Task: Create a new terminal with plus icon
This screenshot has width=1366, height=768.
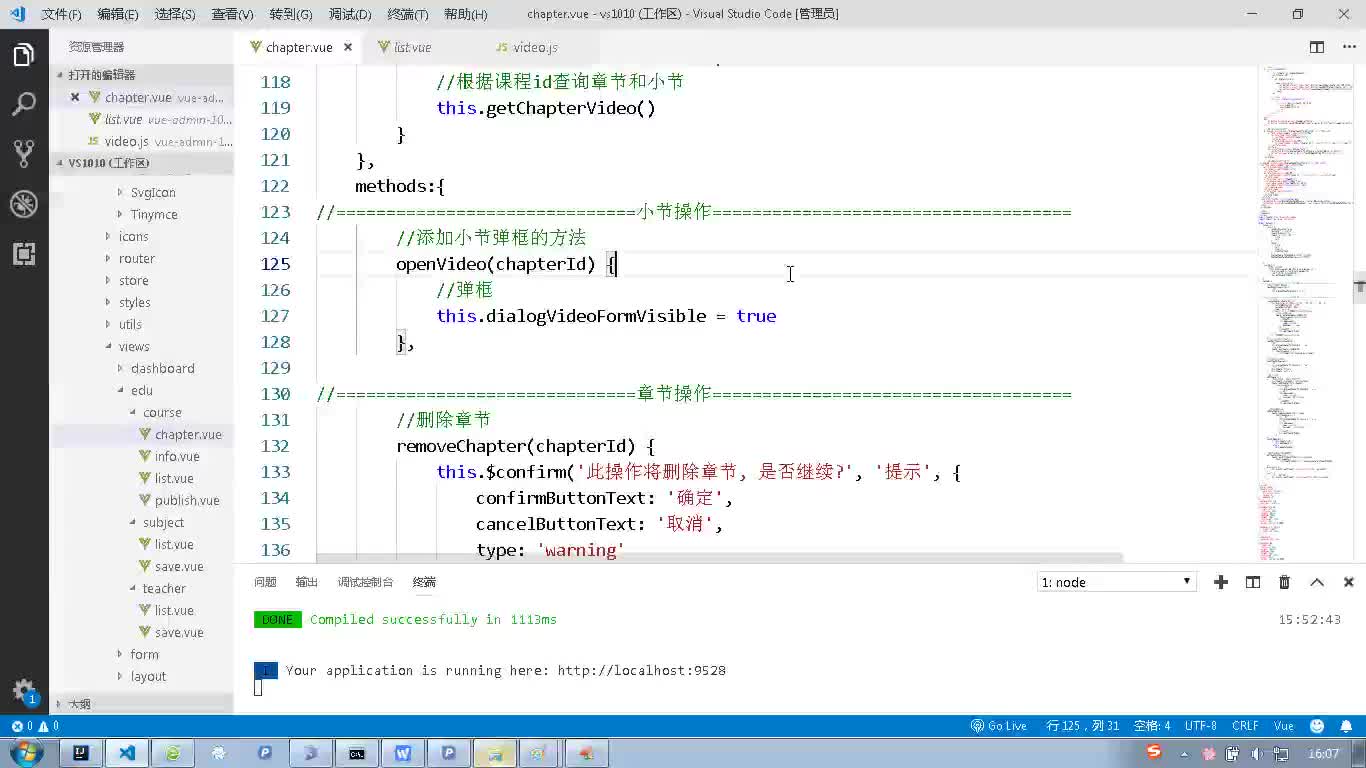Action: (x=1221, y=582)
